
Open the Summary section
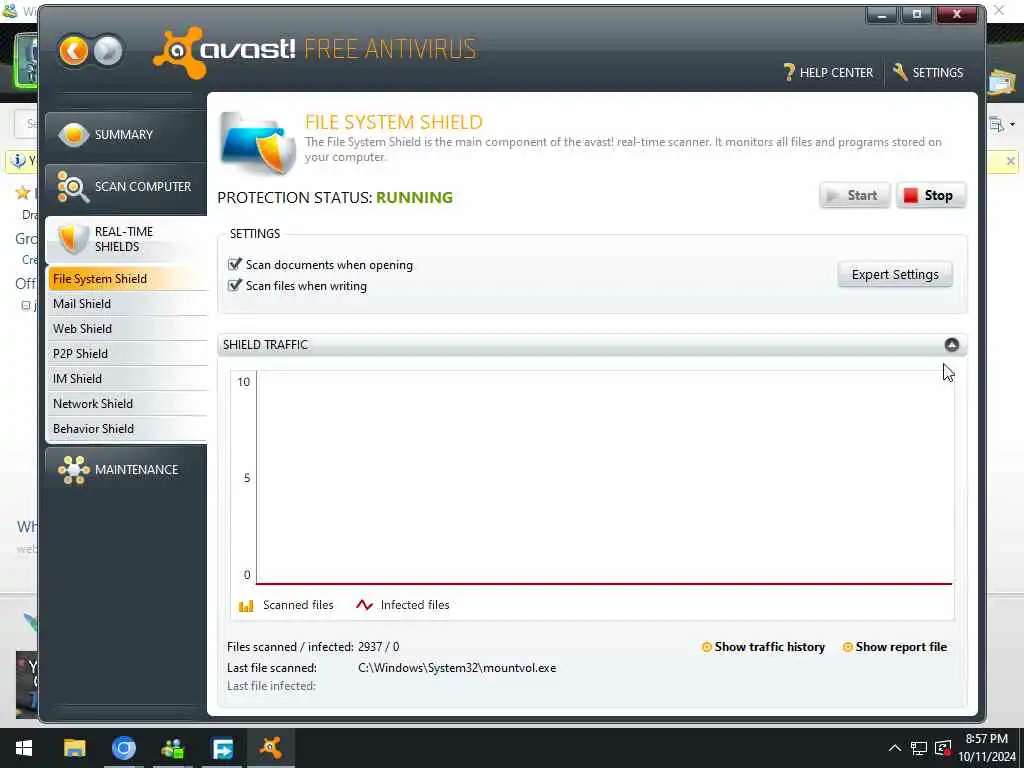pyautogui.click(x=126, y=135)
